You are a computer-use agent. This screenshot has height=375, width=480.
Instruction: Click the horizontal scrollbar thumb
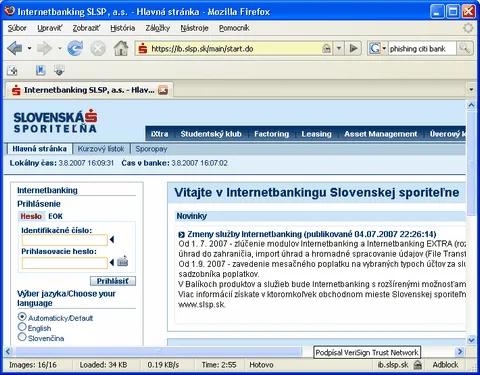tap(158, 351)
